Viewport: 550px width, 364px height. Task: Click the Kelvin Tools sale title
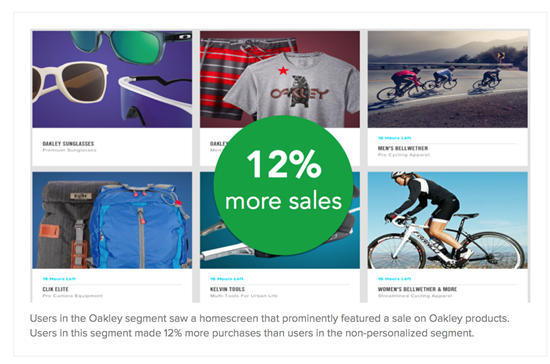click(x=227, y=289)
